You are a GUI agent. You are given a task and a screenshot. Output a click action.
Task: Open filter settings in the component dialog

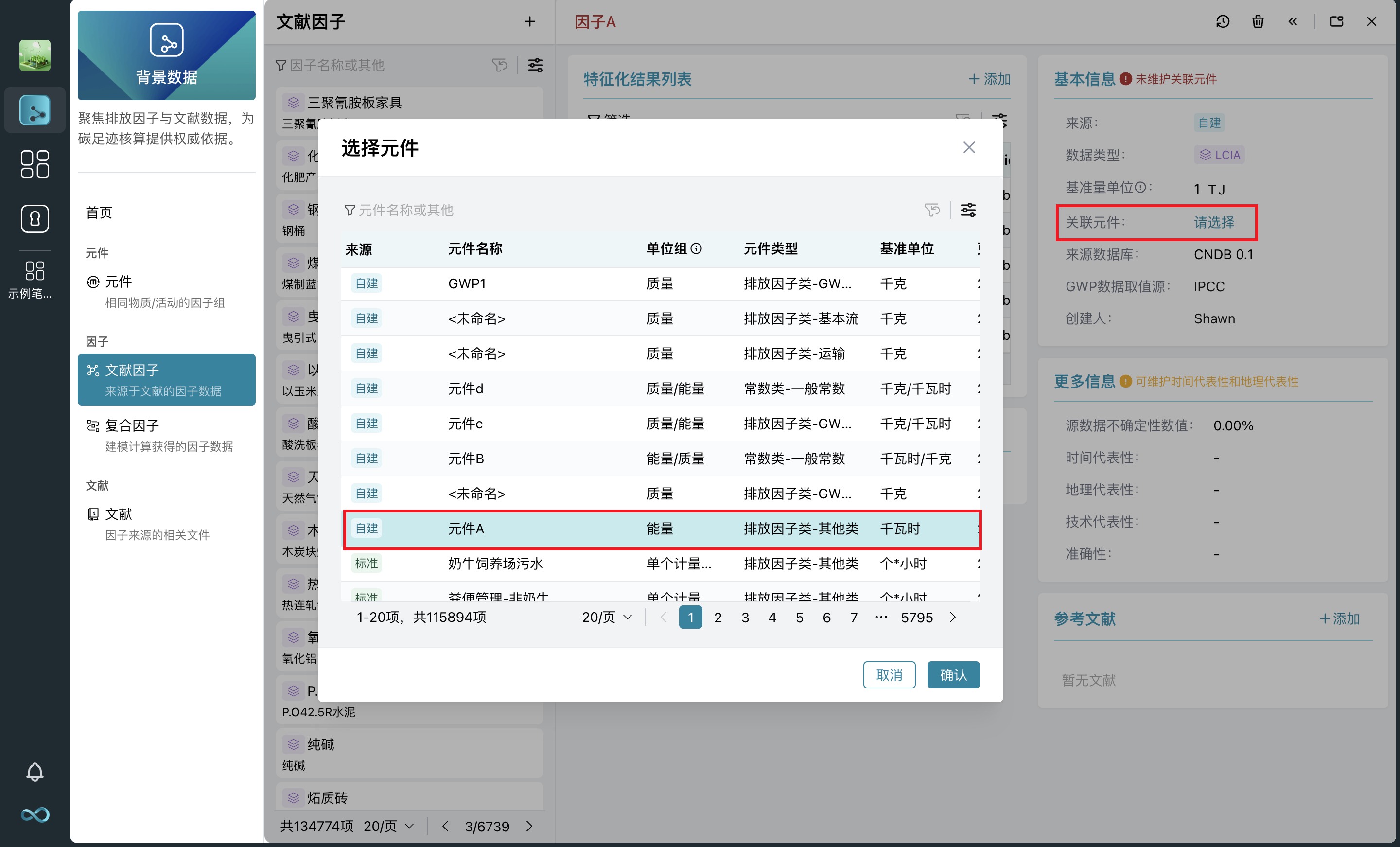(x=968, y=211)
